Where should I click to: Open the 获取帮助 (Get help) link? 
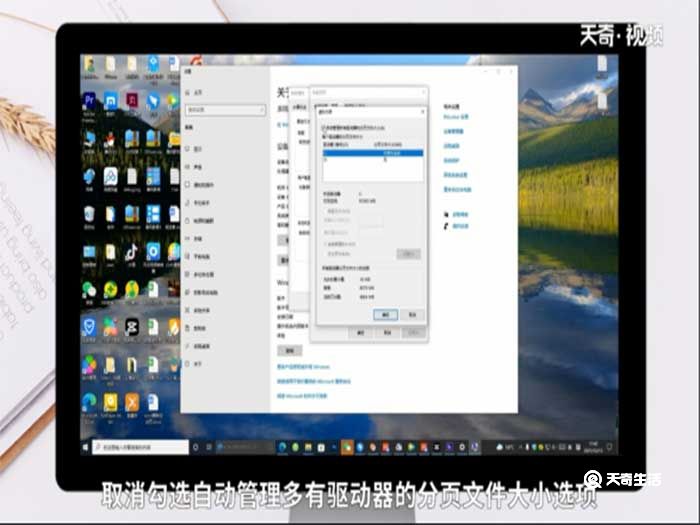tap(462, 213)
